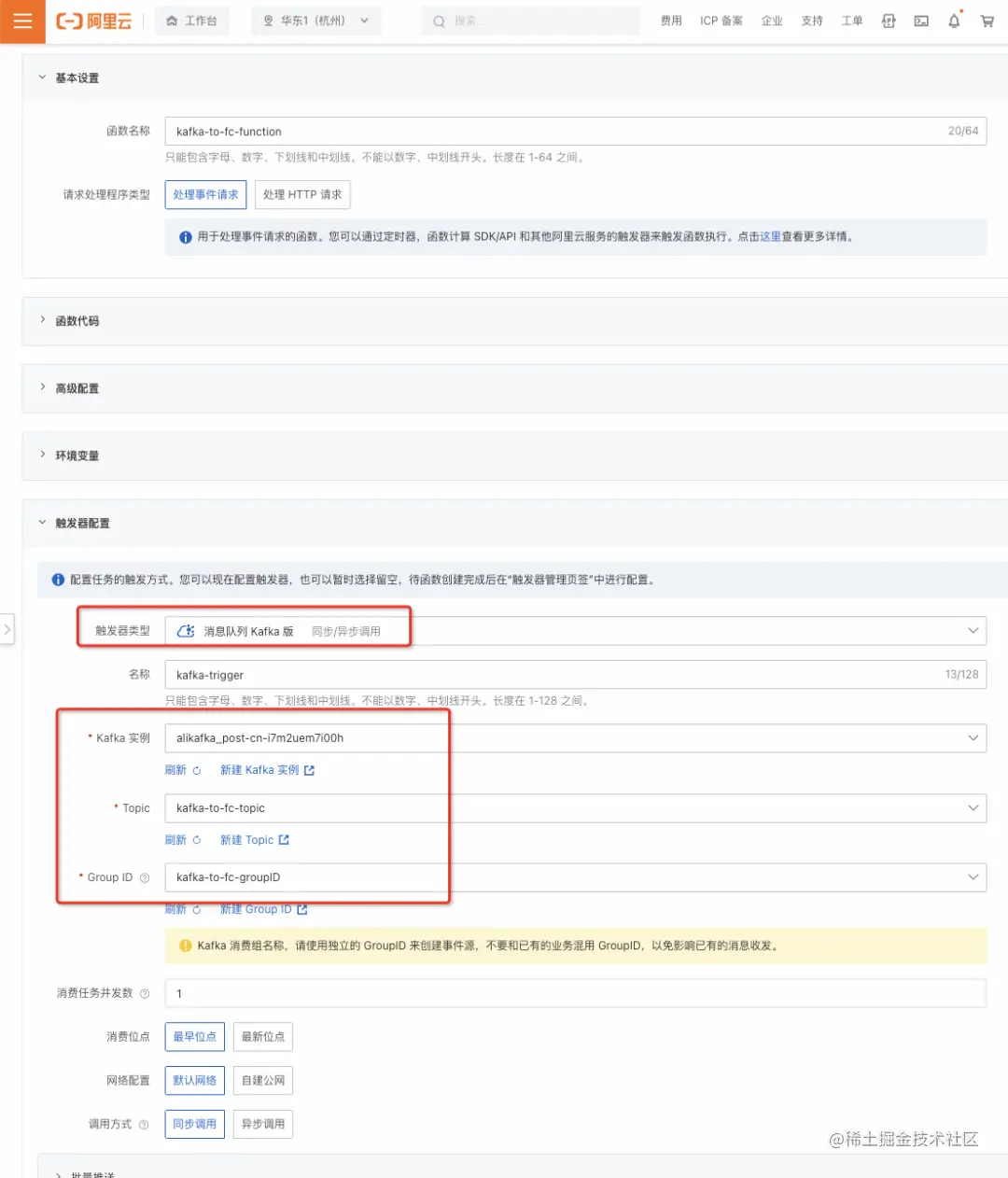This screenshot has height=1178, width=1008.
Task: Select 处理事件请求 handler type
Action: click(205, 194)
